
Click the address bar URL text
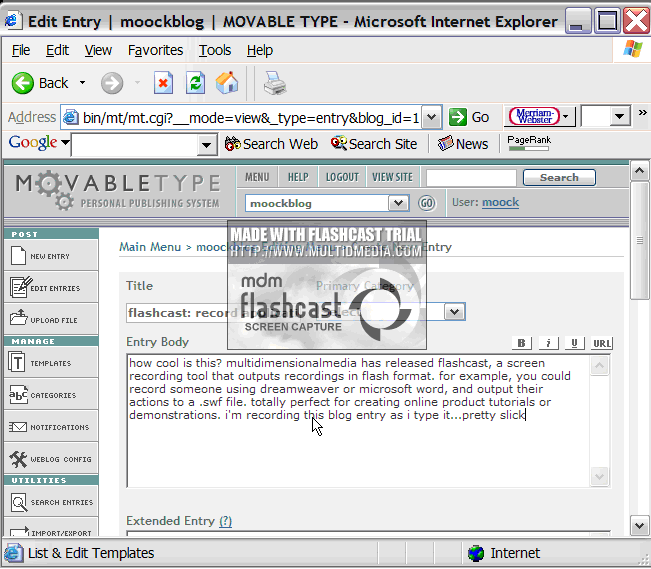pos(251,118)
